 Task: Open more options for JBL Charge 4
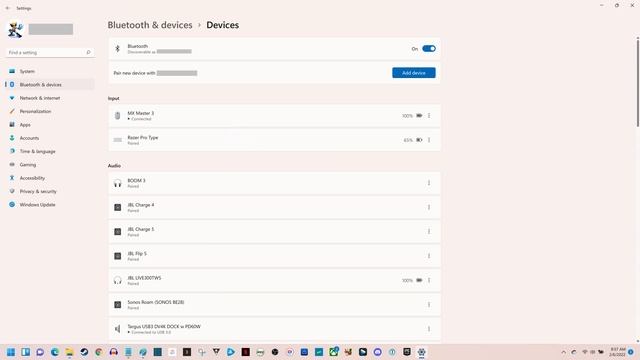tap(429, 207)
